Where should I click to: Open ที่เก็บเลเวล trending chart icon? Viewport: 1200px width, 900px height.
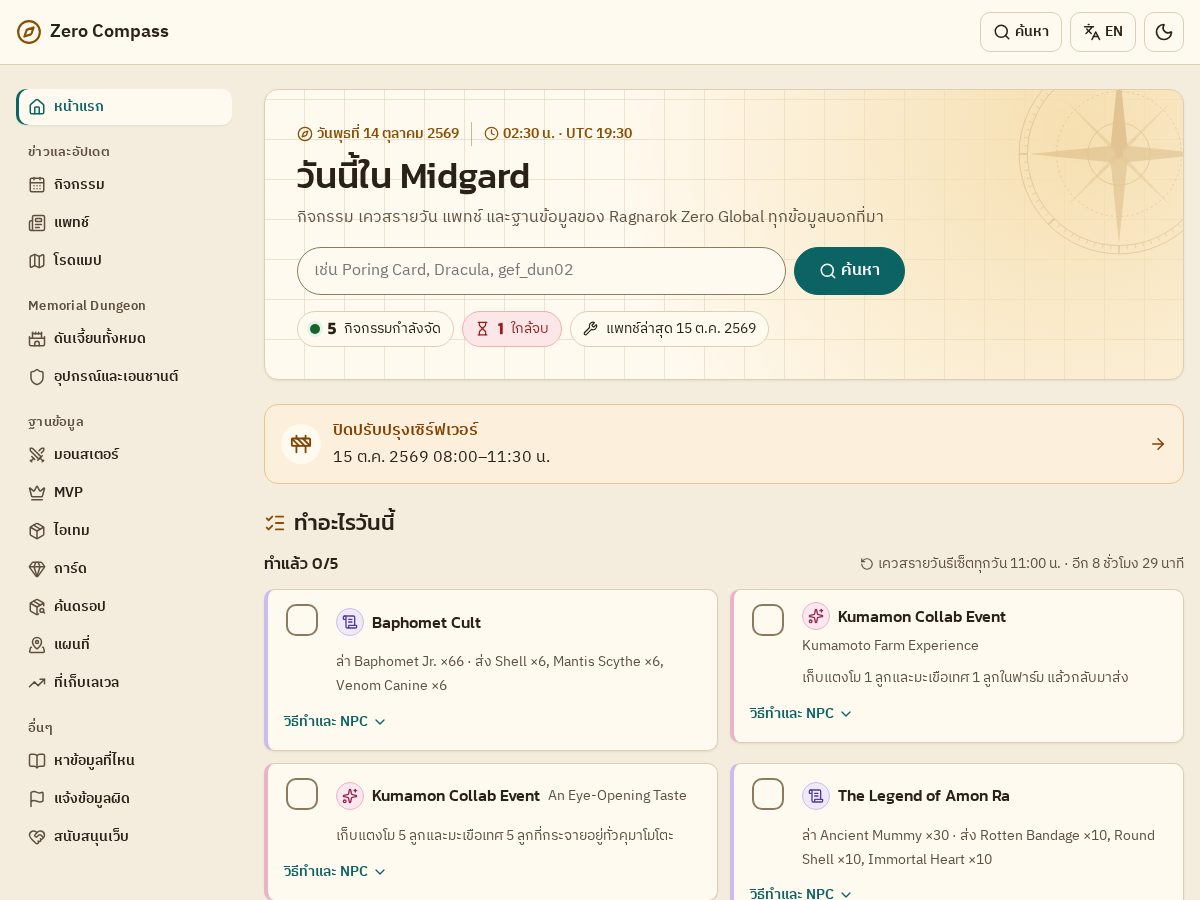(37, 682)
